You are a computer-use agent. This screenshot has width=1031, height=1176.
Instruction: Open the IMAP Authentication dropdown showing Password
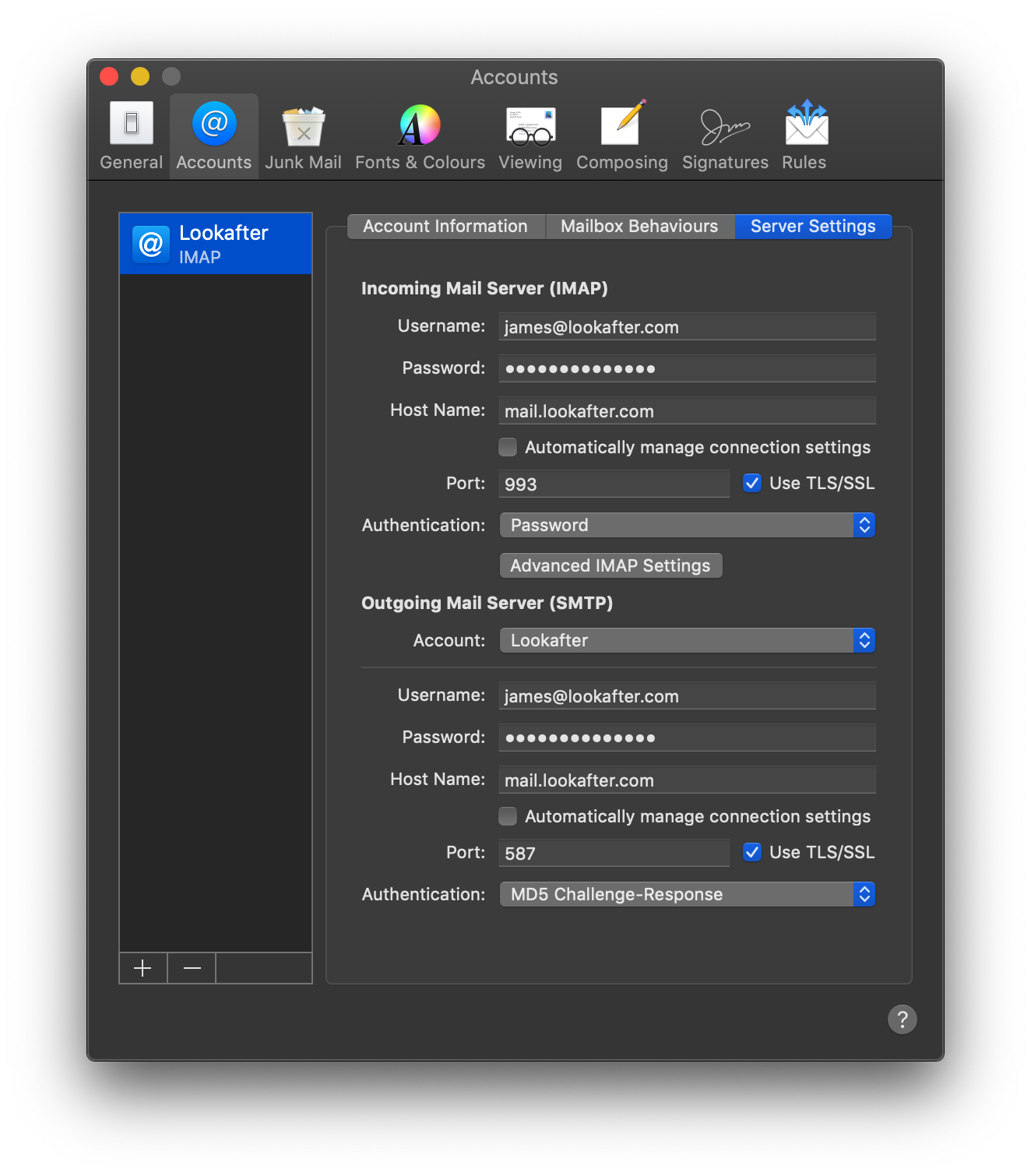click(687, 525)
